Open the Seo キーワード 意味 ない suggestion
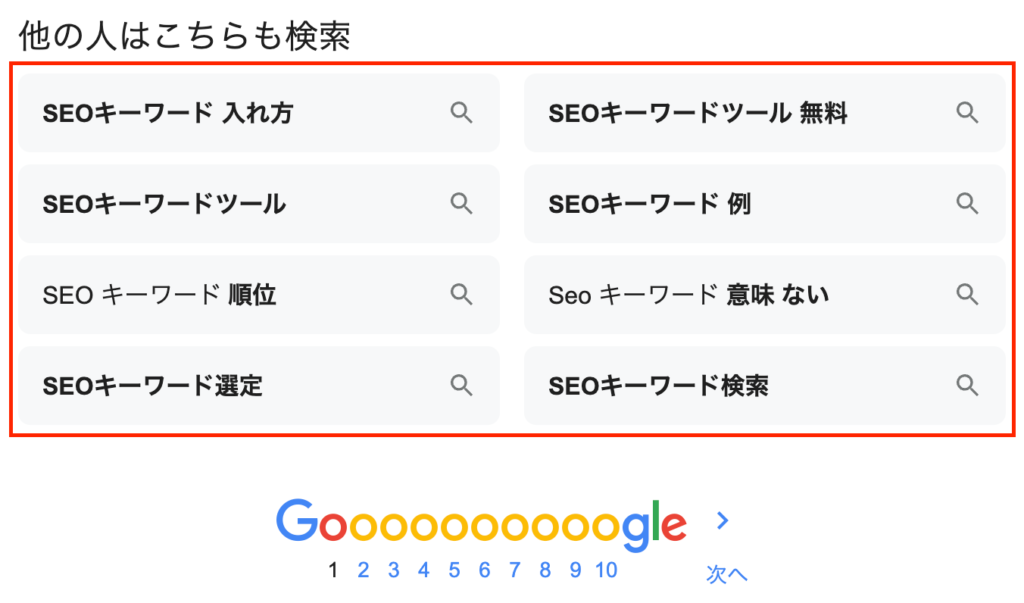 (x=688, y=295)
